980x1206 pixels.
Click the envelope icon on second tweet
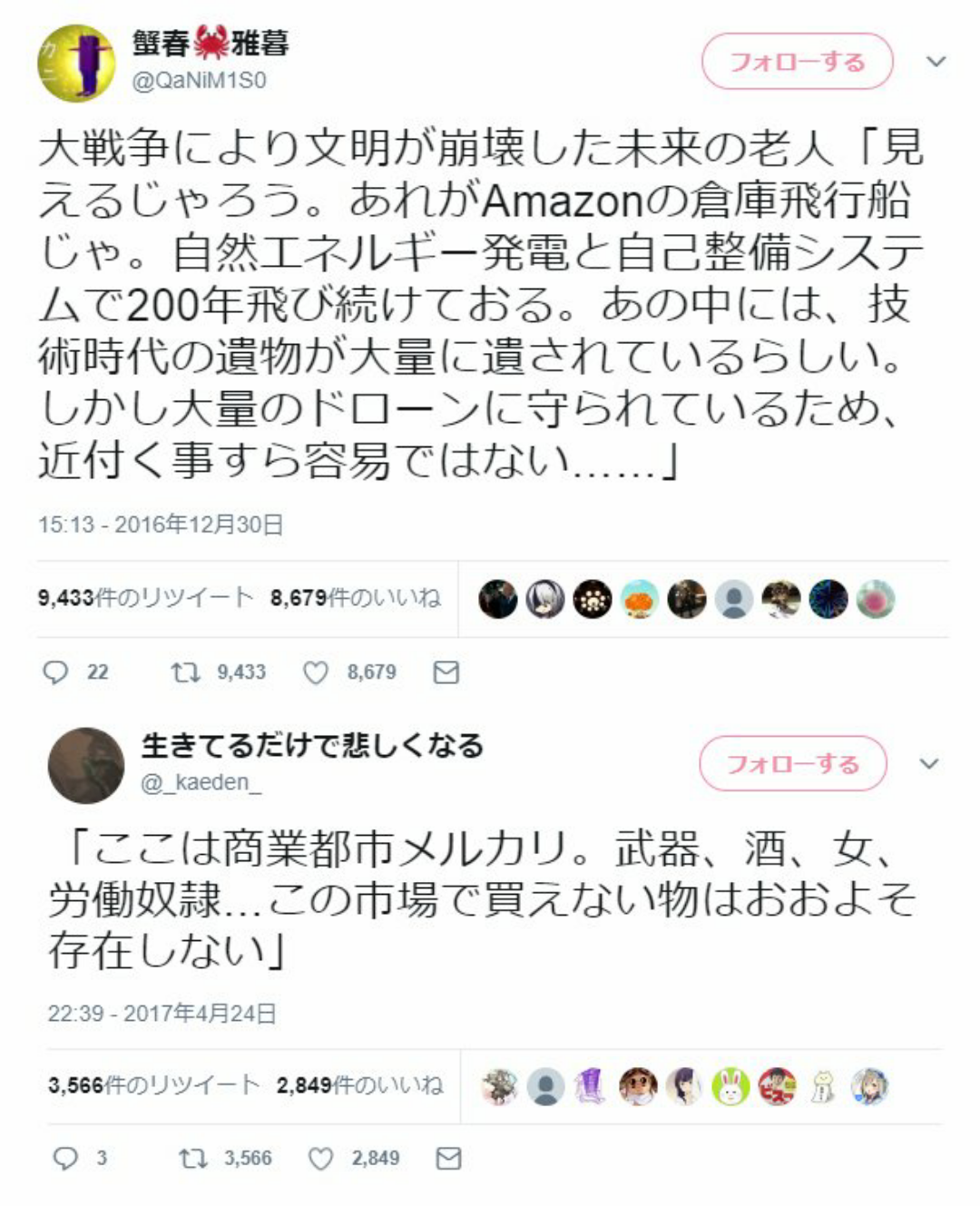[x=449, y=1158]
